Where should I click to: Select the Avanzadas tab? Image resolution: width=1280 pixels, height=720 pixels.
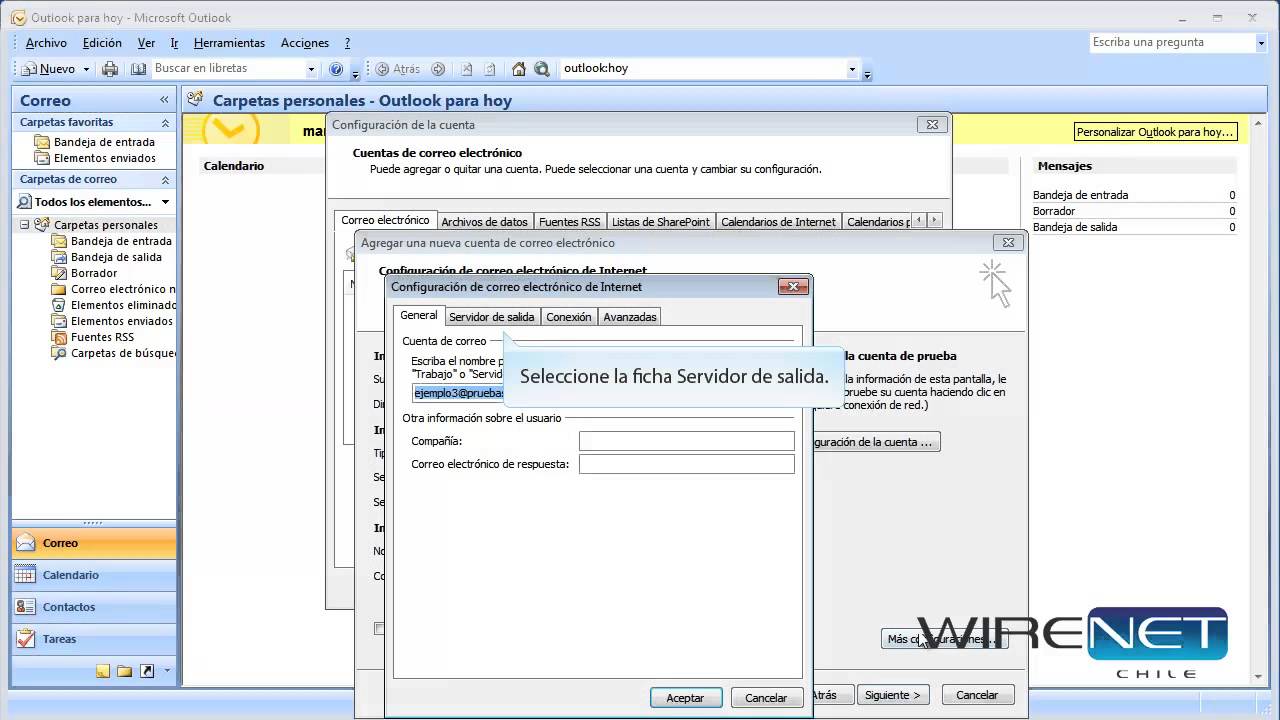[630, 317]
